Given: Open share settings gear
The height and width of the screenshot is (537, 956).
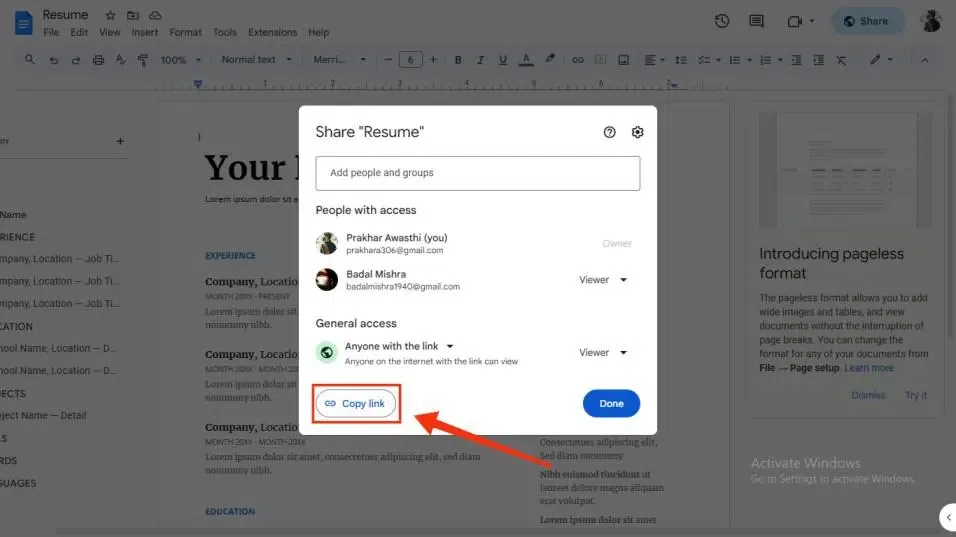Looking at the screenshot, I should pyautogui.click(x=637, y=132).
